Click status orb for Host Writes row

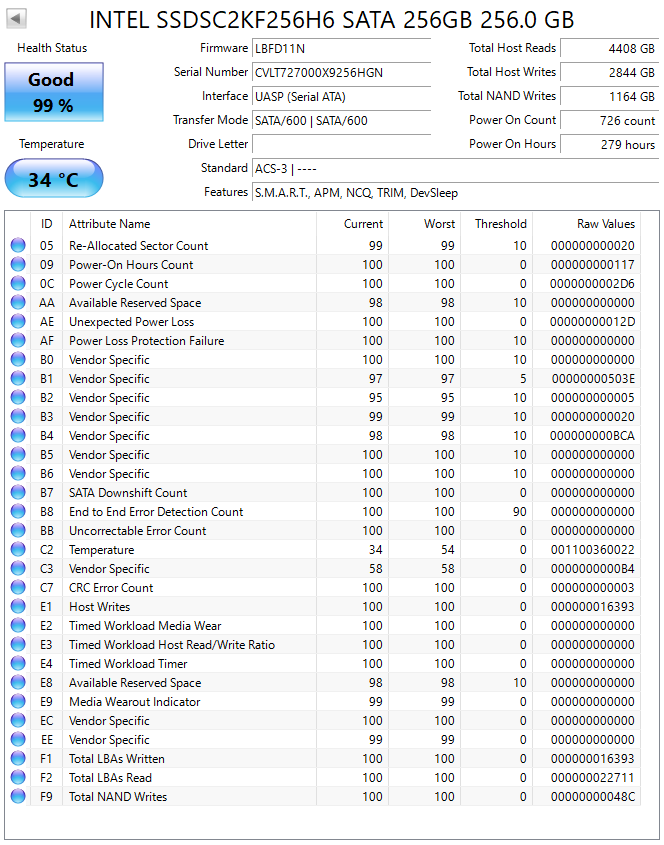(18, 607)
